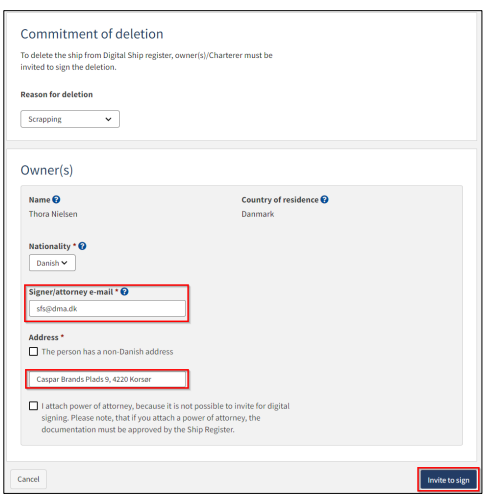491x497 pixels.
Task: Click the owner name Thora Nielsen
Action: click(53, 214)
